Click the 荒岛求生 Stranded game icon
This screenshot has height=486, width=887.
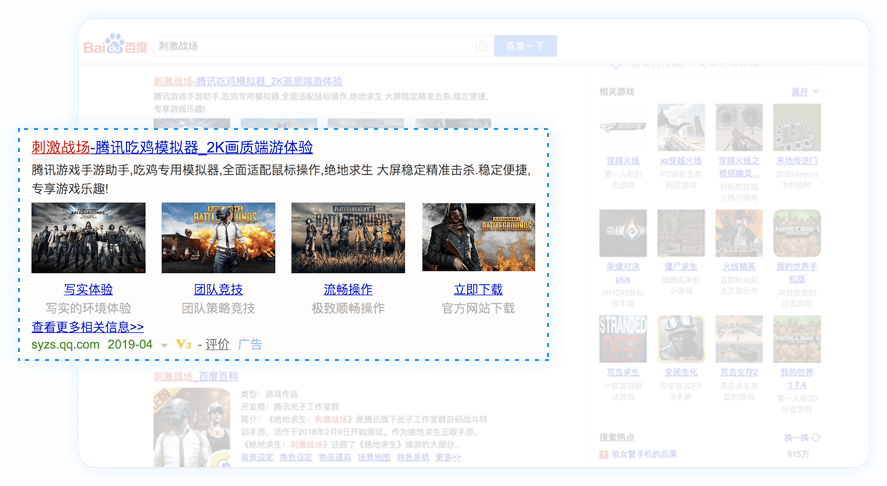coord(622,339)
